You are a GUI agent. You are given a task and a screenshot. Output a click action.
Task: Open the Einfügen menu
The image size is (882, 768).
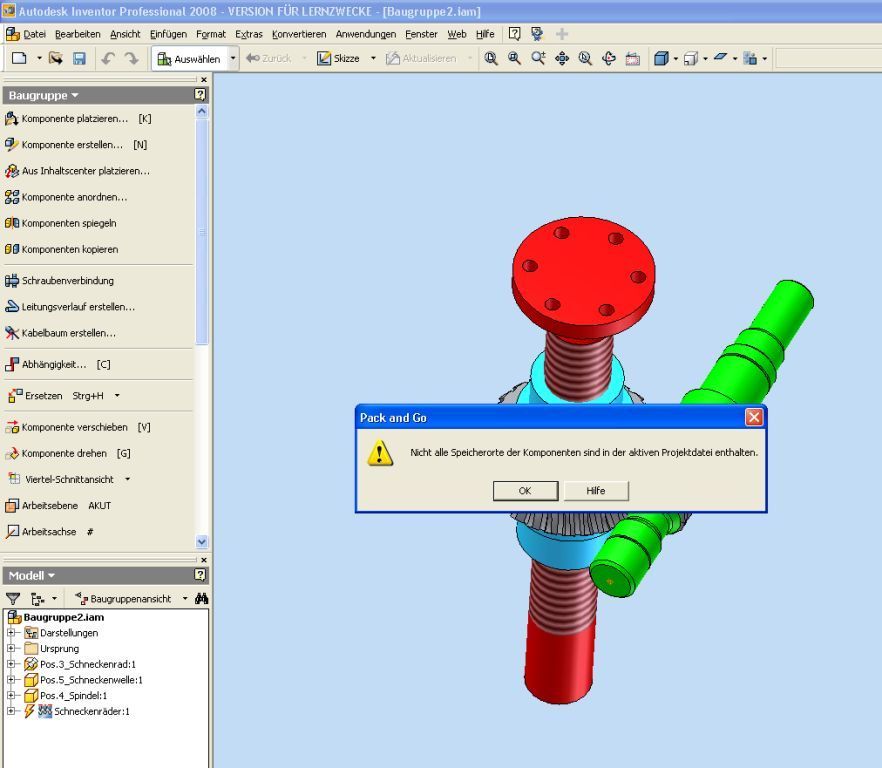tap(168, 34)
